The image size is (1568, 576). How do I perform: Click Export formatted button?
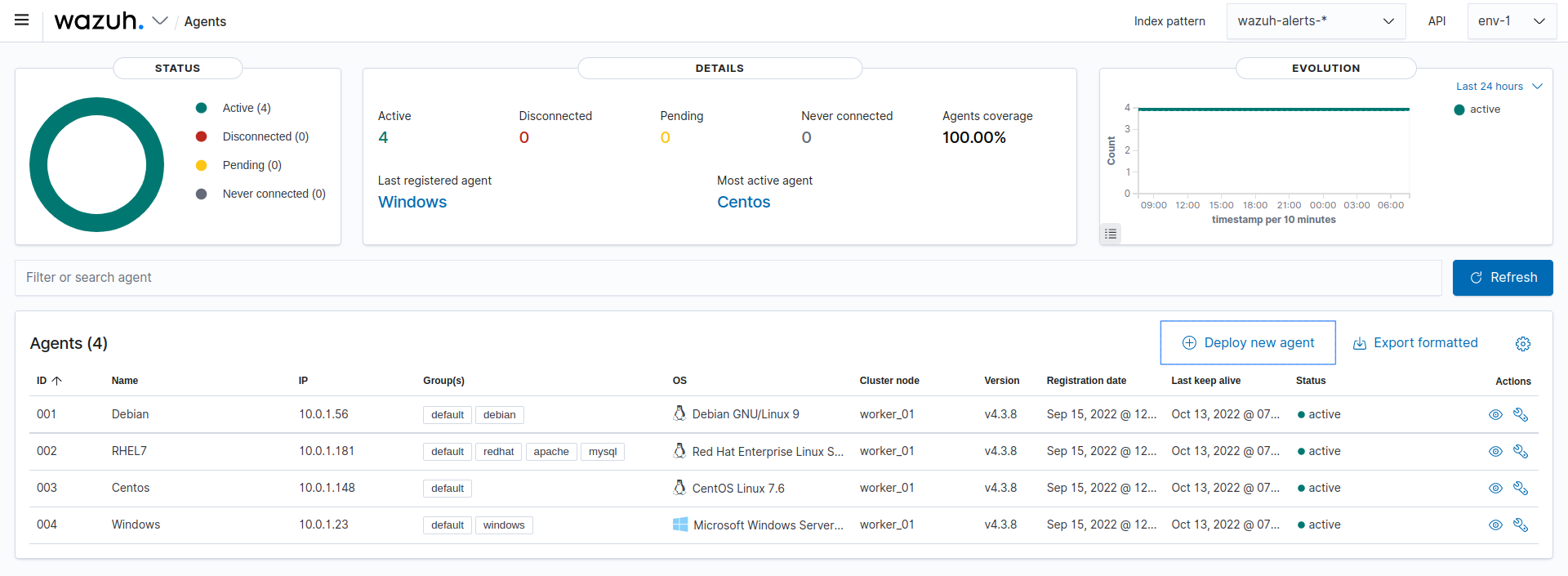1415,343
